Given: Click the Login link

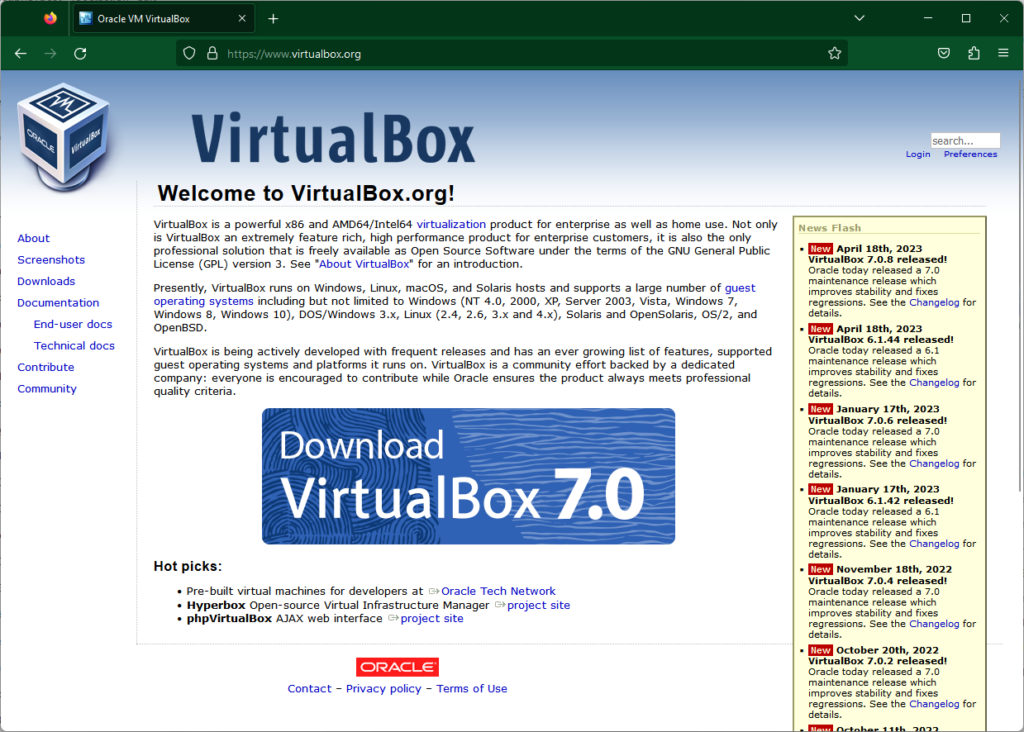Looking at the screenshot, I should click(918, 155).
